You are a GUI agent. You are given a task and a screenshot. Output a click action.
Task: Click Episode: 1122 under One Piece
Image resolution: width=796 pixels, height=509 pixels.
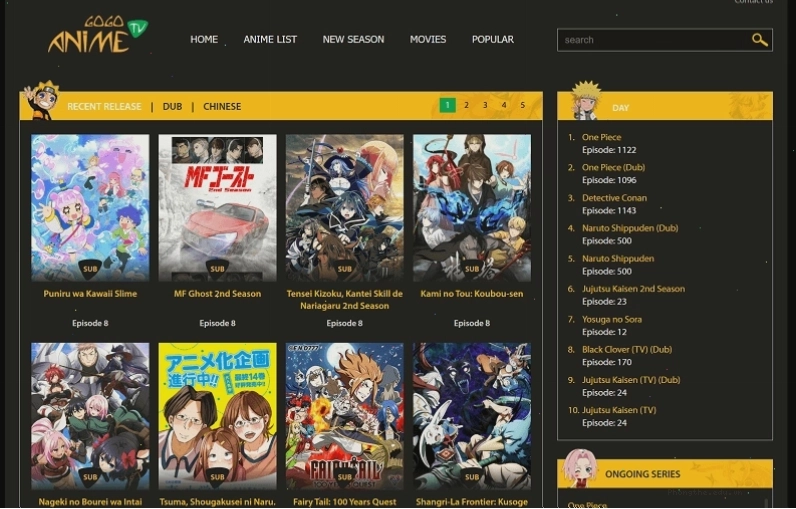coord(609,150)
